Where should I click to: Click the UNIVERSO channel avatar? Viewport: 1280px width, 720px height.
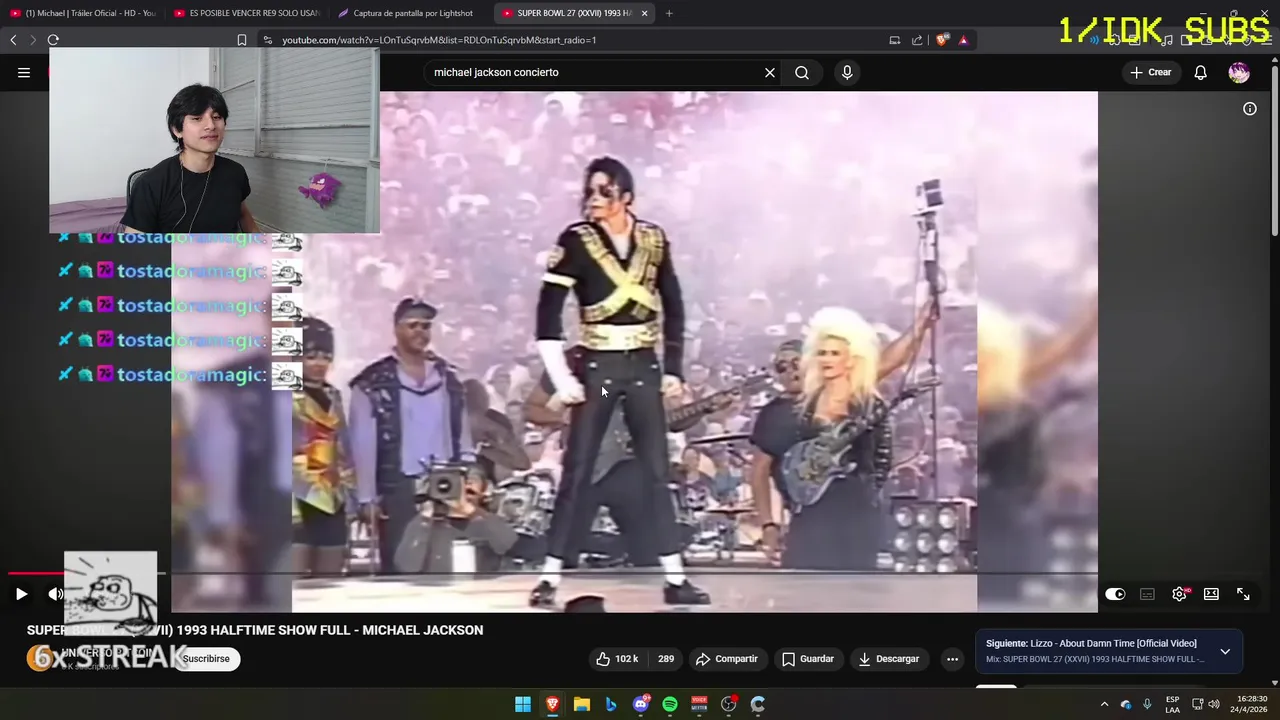(x=40, y=658)
